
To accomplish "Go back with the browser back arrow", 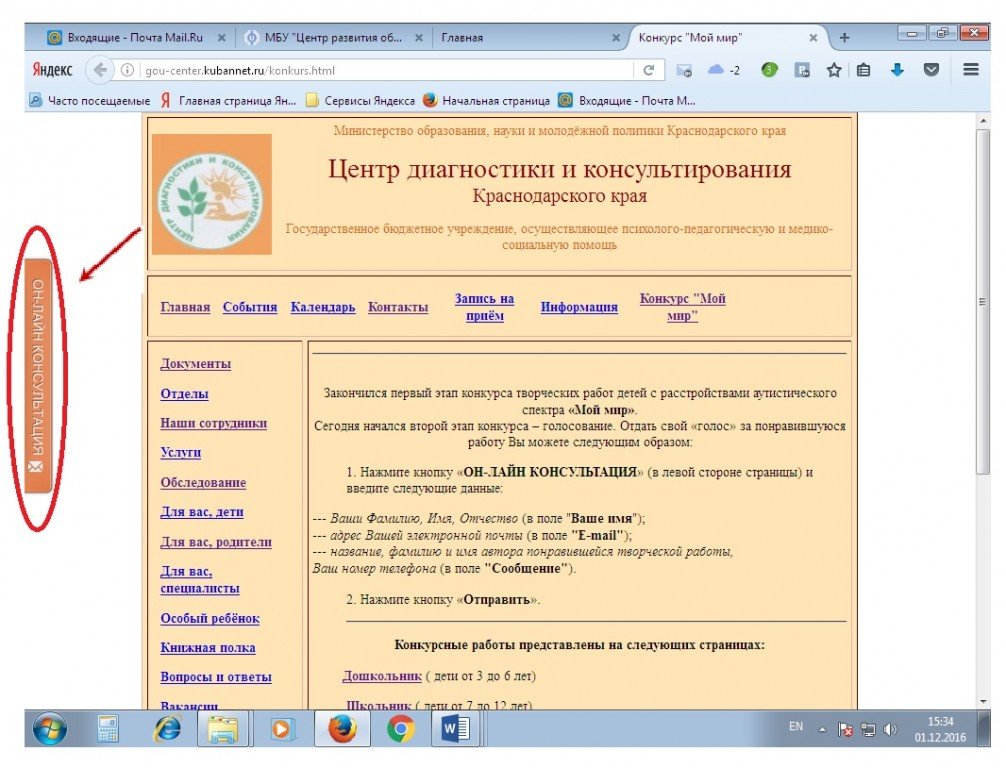I will 100,70.
